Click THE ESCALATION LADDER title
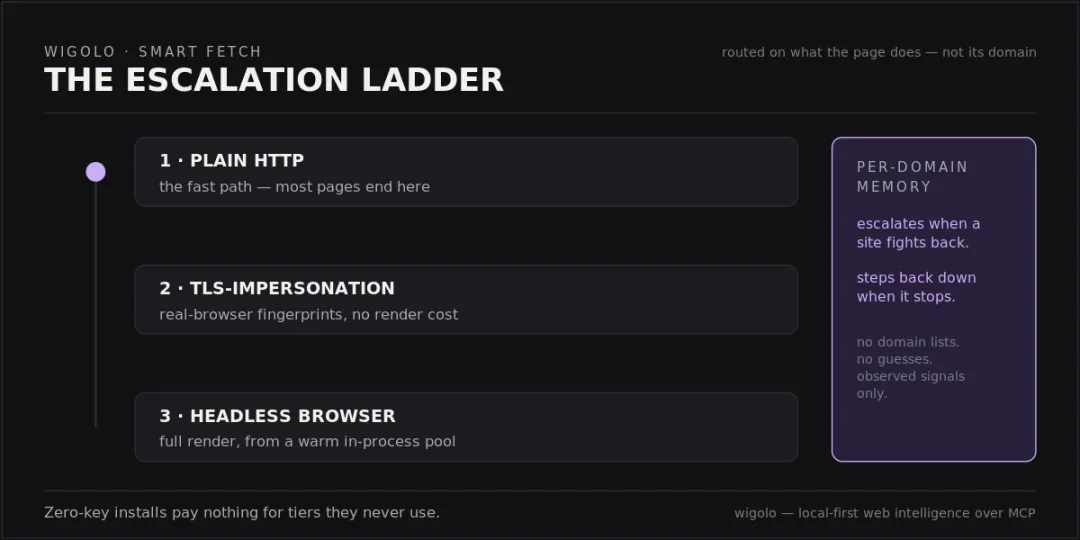Viewport: 1080px width, 540px height. tap(274, 80)
